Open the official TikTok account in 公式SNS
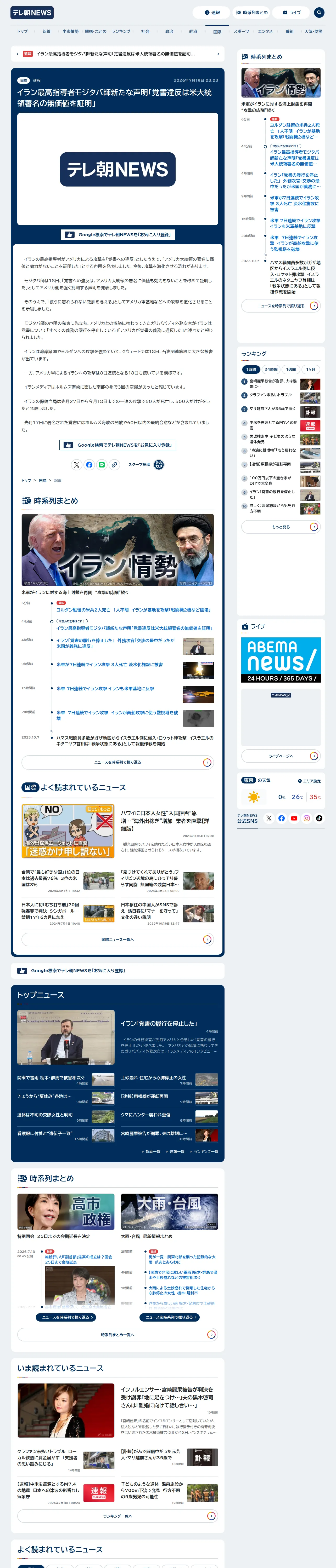Image resolution: width=336 pixels, height=1568 pixels. point(319,818)
